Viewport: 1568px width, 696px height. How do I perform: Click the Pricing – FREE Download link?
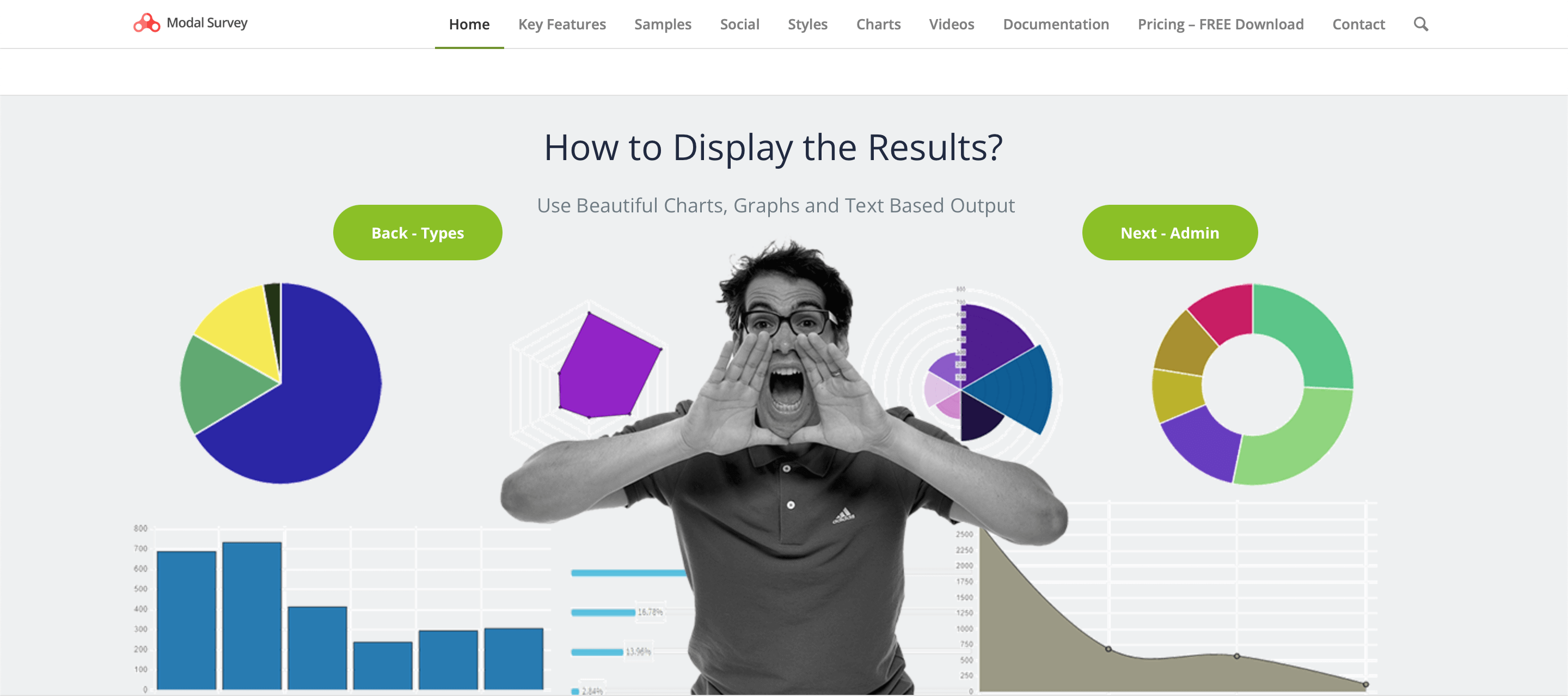point(1221,23)
